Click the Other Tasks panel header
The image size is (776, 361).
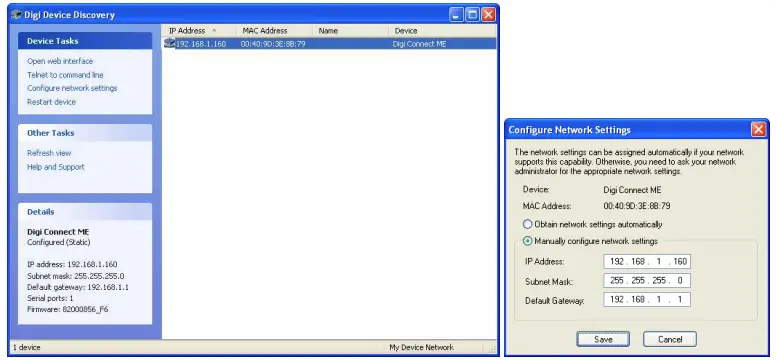(85, 133)
